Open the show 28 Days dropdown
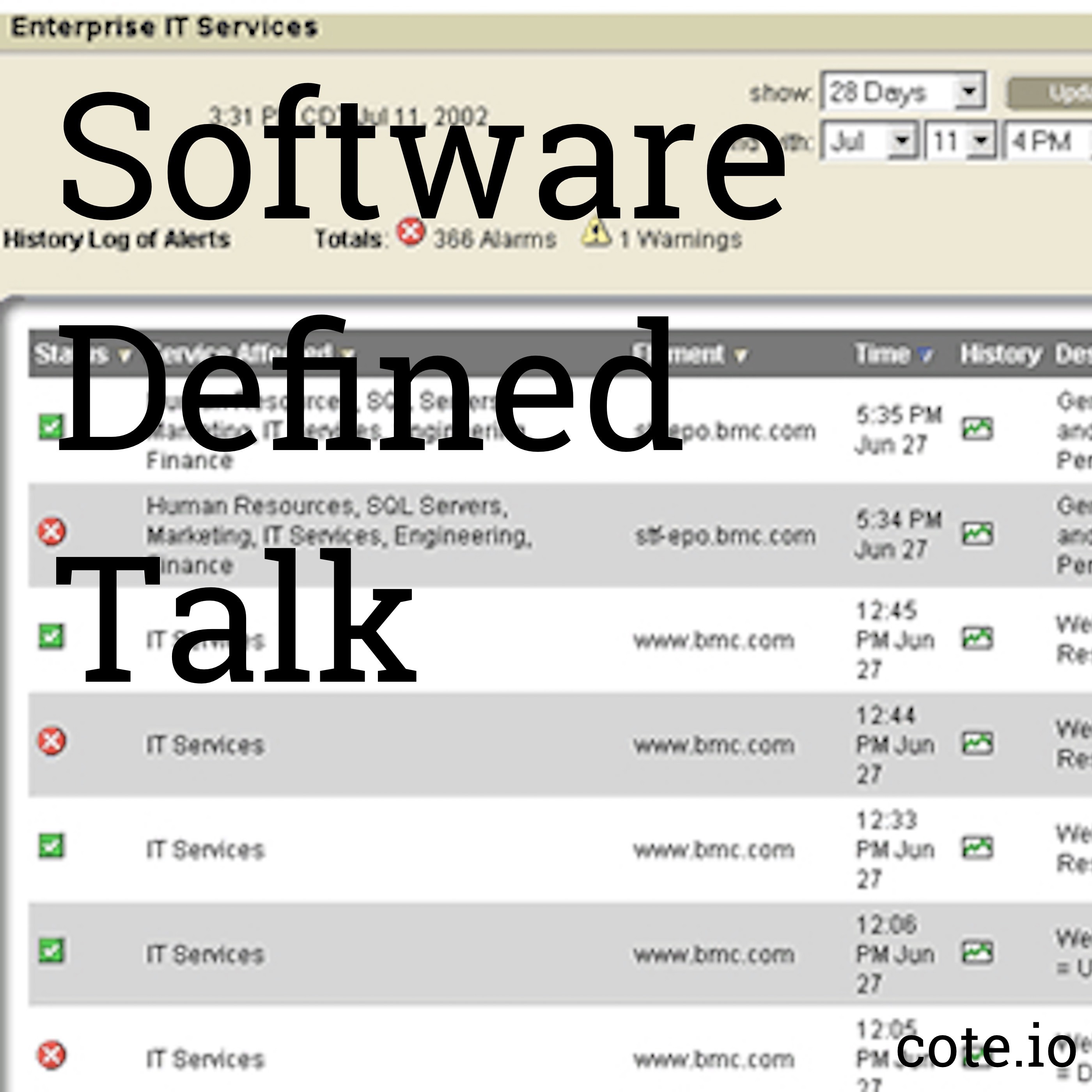The height and width of the screenshot is (1092, 1092). click(x=903, y=91)
